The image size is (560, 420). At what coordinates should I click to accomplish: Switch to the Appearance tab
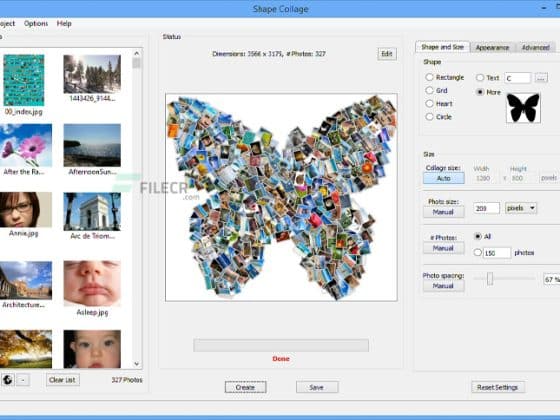[x=492, y=48]
